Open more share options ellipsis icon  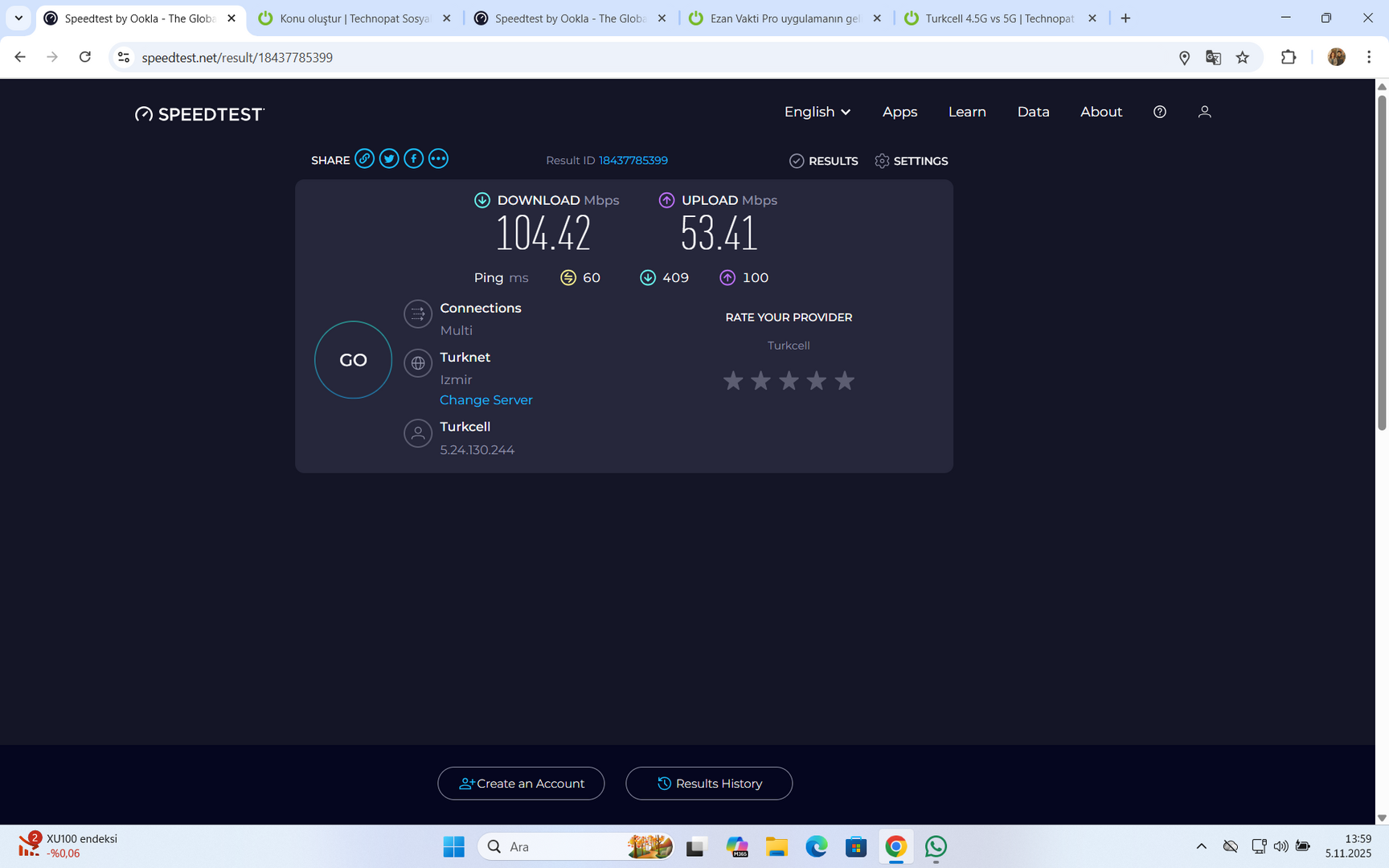438,158
